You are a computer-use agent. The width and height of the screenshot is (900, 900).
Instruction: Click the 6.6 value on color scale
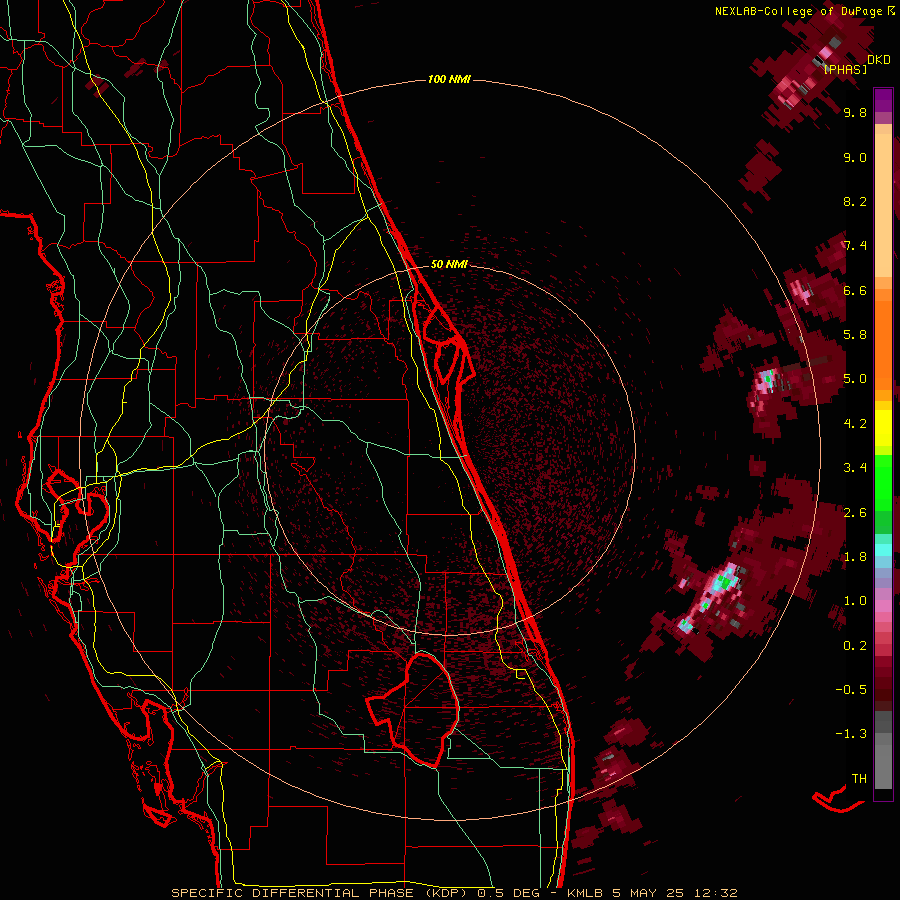[855, 290]
